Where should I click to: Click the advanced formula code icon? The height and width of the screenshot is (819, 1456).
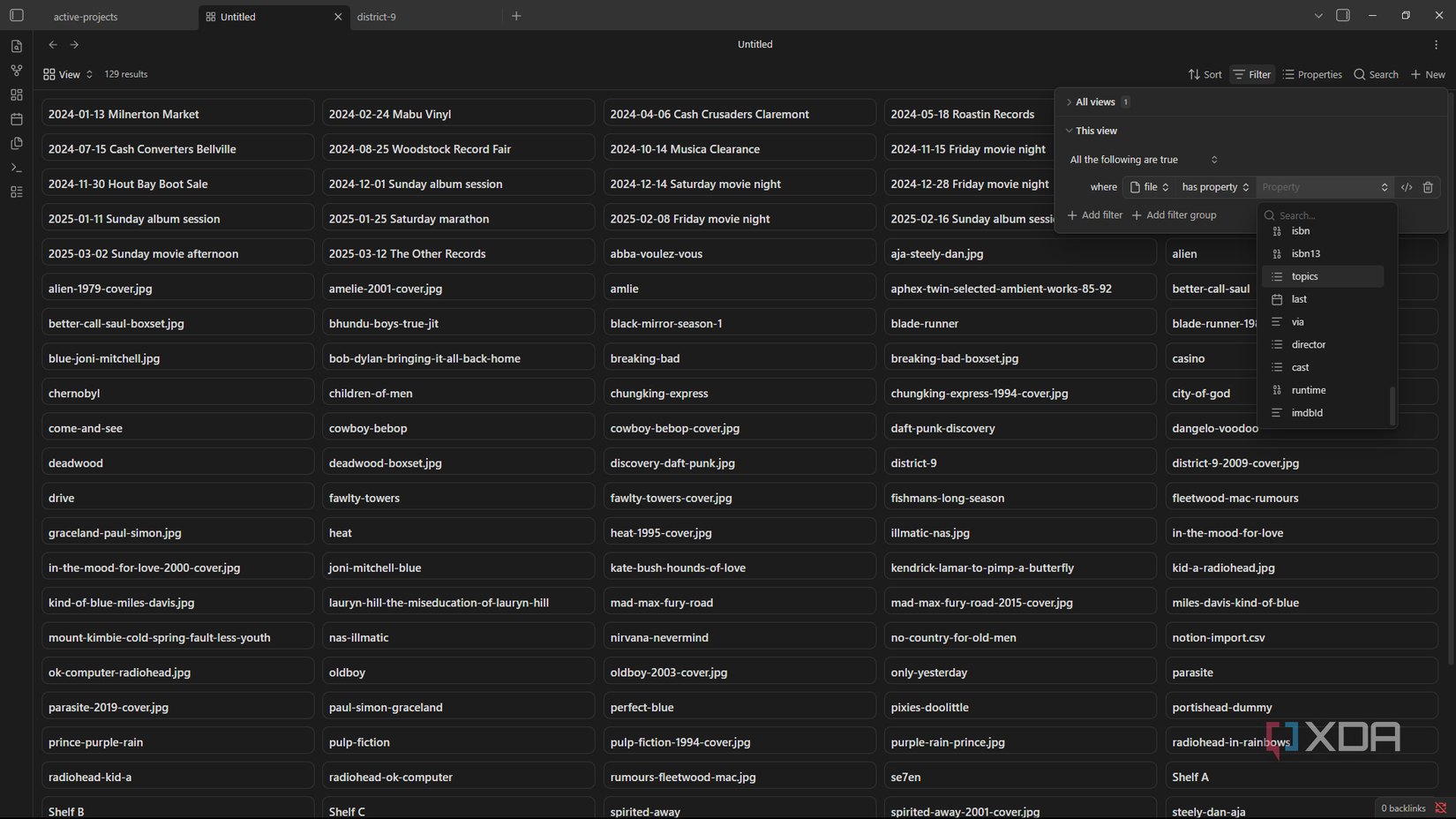tap(1407, 187)
